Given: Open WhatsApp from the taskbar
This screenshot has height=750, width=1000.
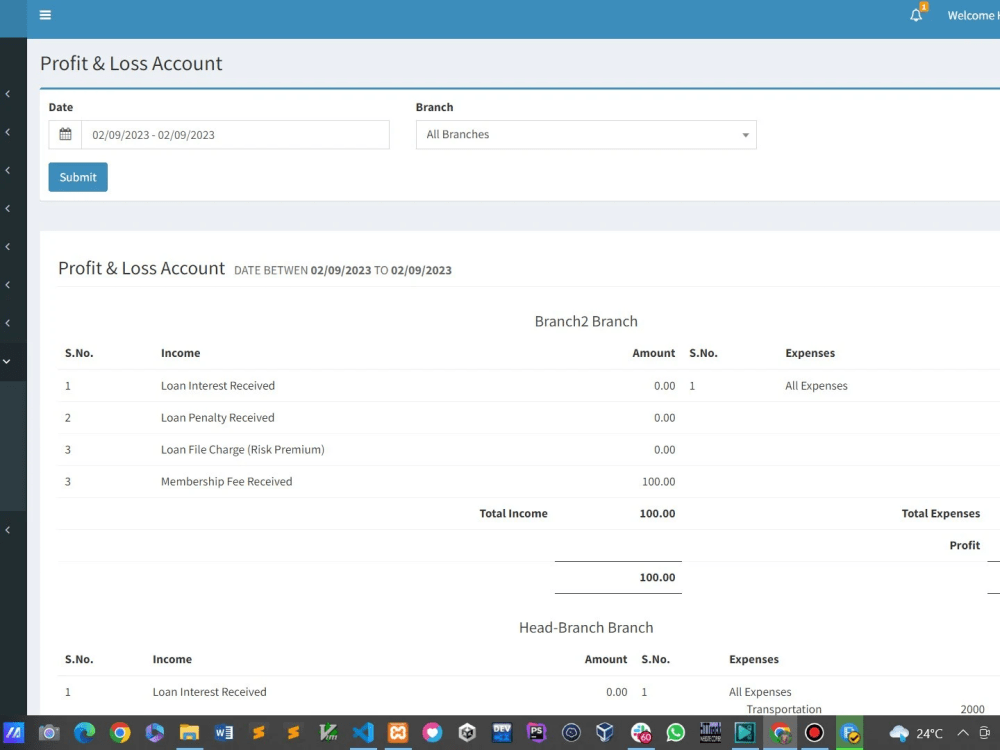Looking at the screenshot, I should (675, 733).
